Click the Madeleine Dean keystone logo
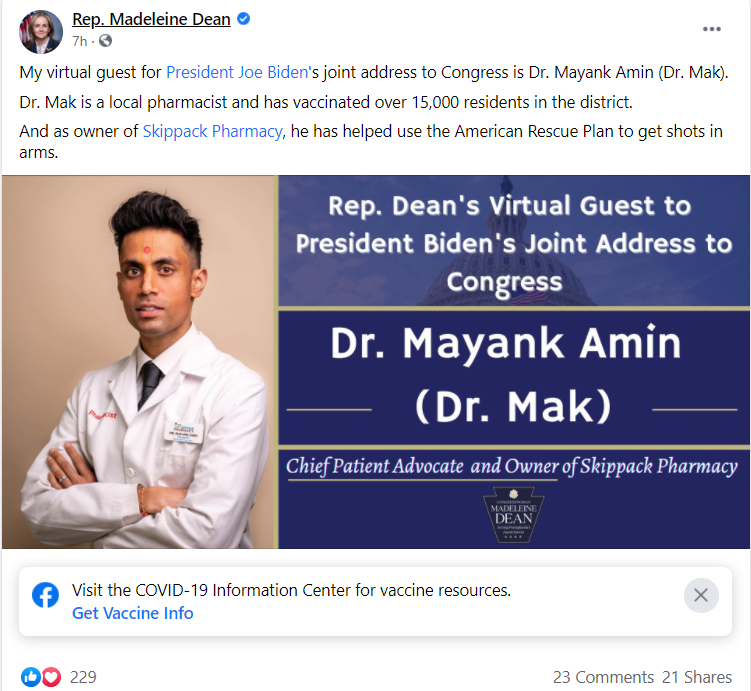Viewport: 751px width, 691px height. click(x=513, y=515)
